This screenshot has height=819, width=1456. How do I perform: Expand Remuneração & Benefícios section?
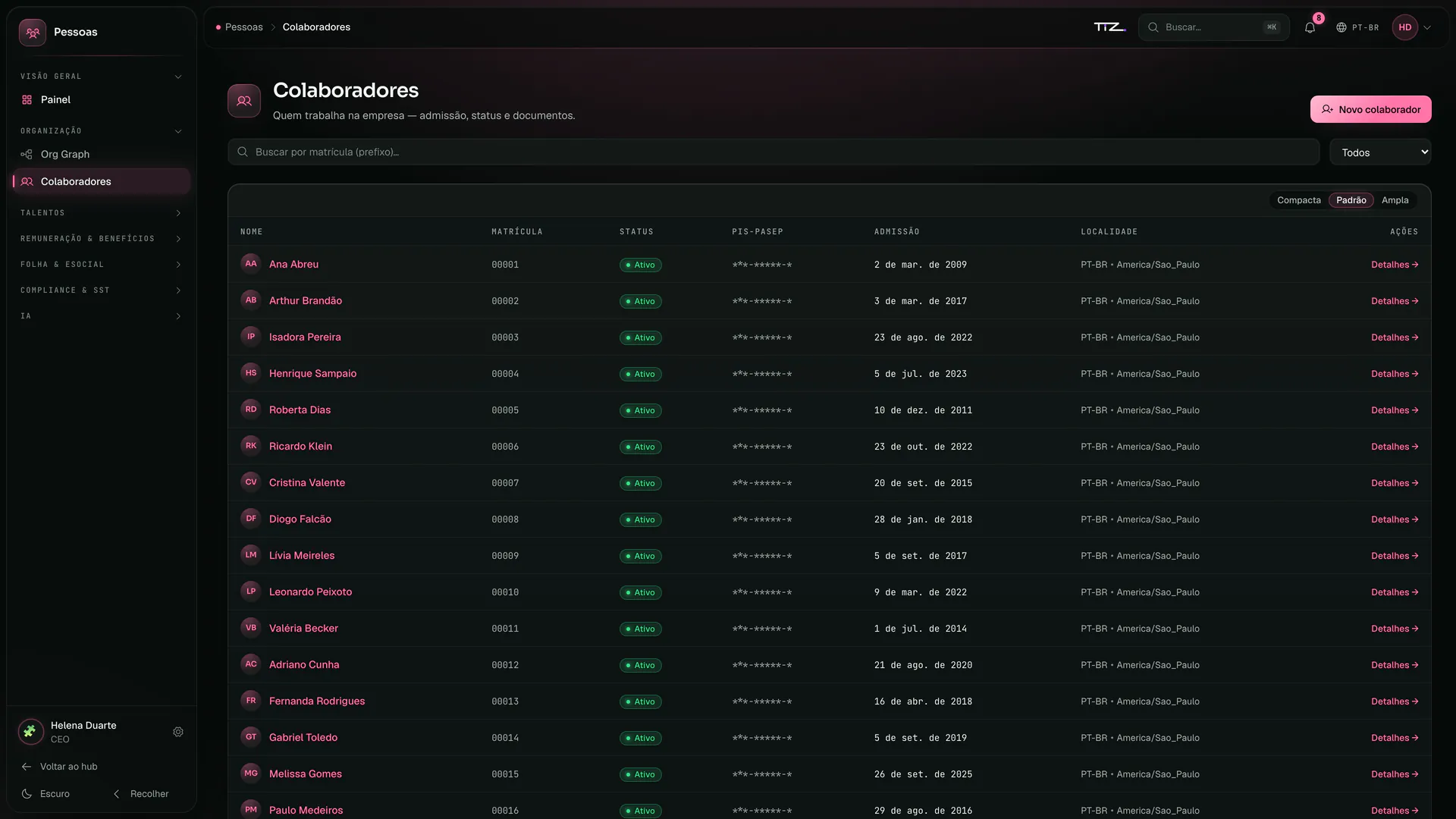102,239
